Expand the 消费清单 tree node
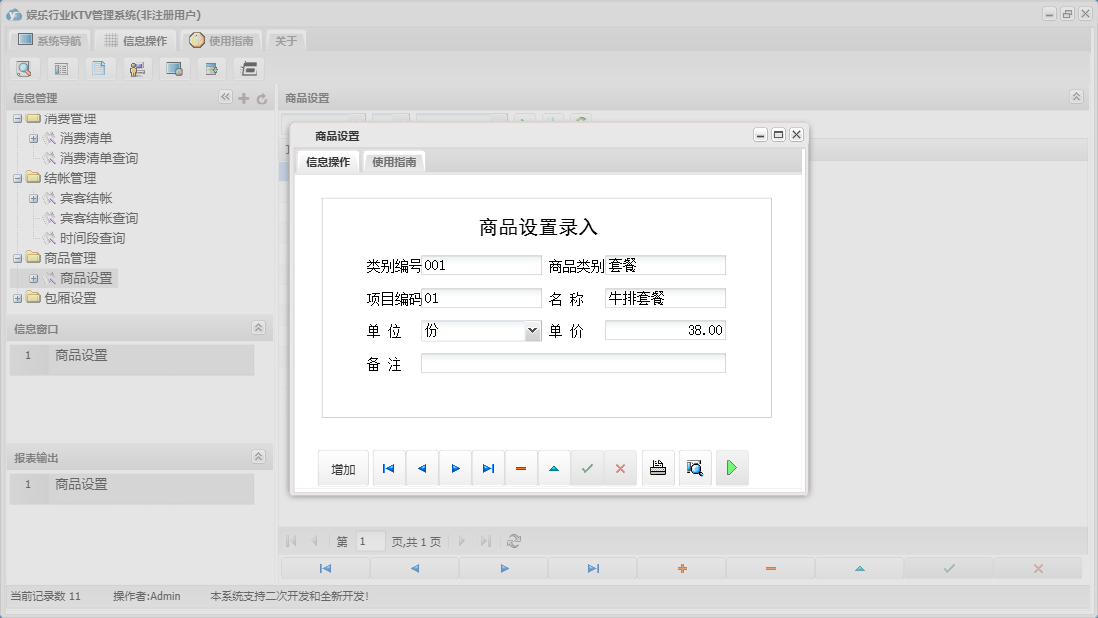The width and height of the screenshot is (1098, 618). click(34, 138)
